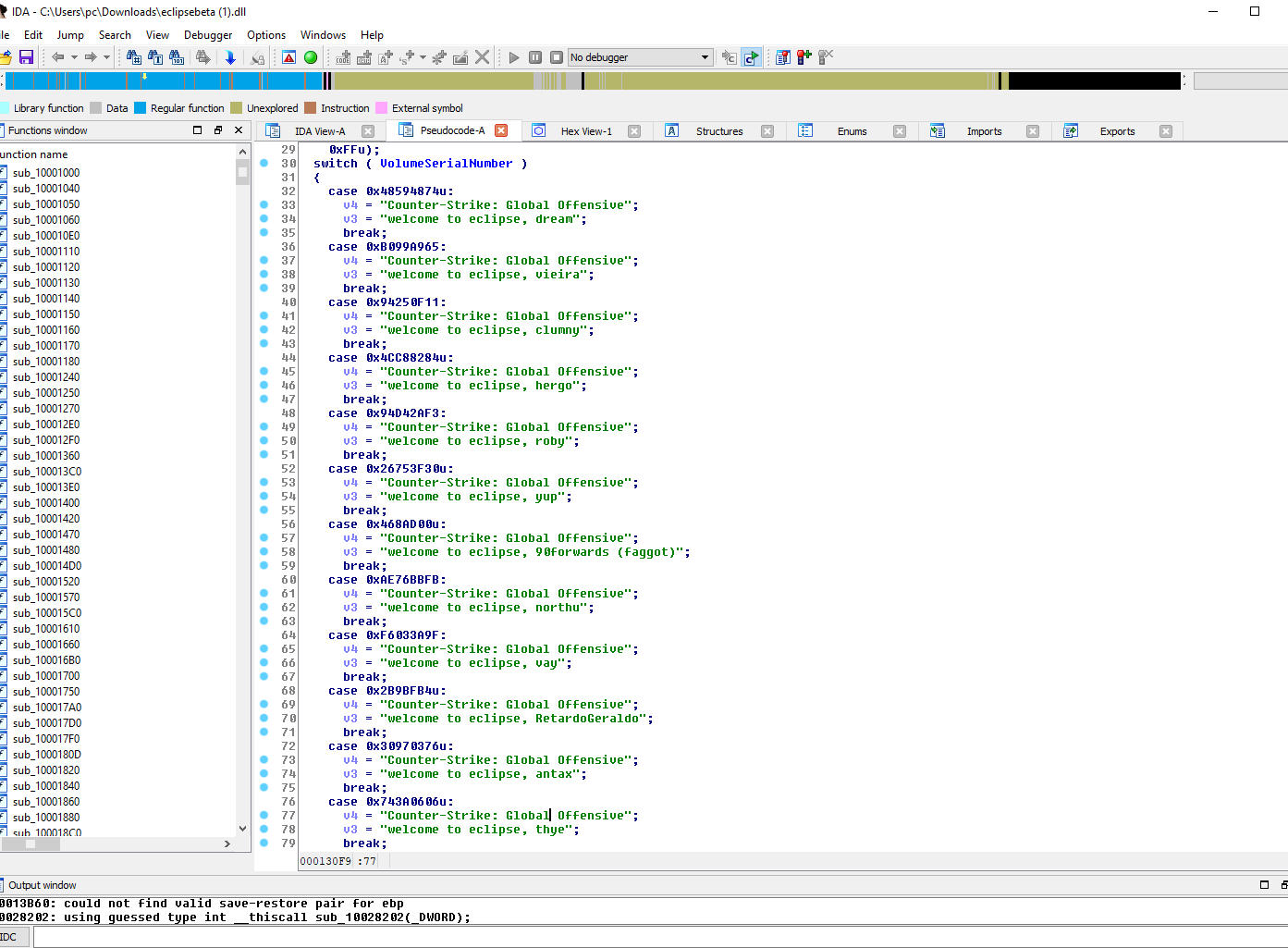
Task: Toggle breakpoint dot on line 62
Action: click(264, 608)
